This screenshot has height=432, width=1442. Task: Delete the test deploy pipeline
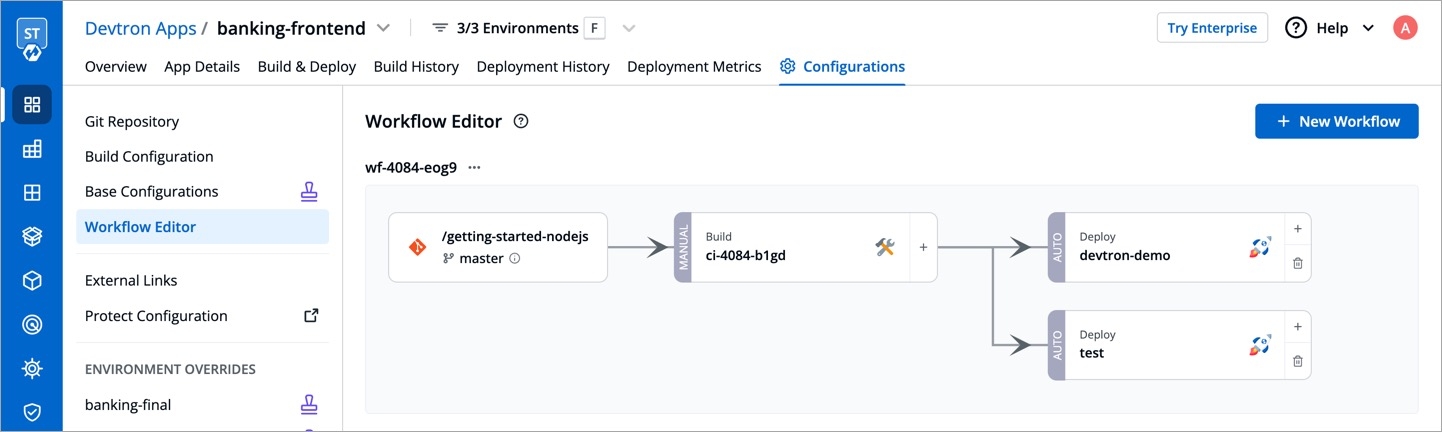coord(1297,362)
